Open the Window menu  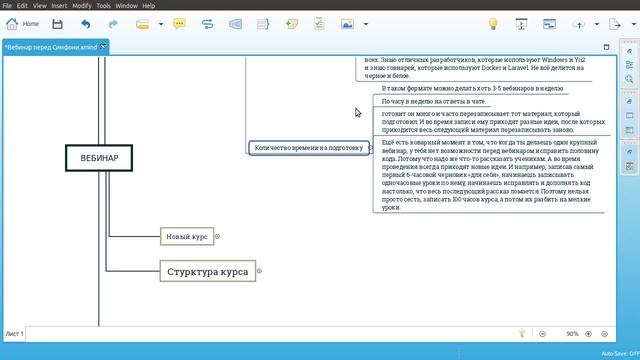coord(127,5)
